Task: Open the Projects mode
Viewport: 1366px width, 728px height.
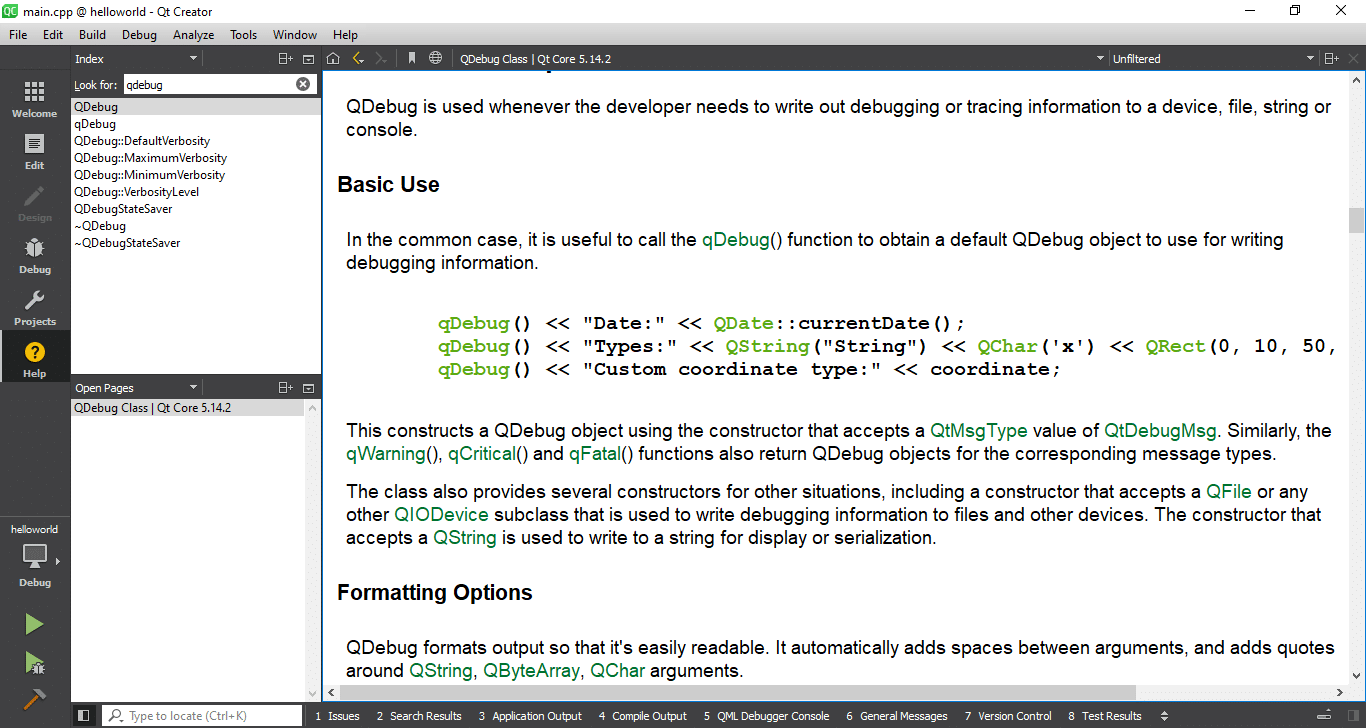Action: [x=34, y=308]
